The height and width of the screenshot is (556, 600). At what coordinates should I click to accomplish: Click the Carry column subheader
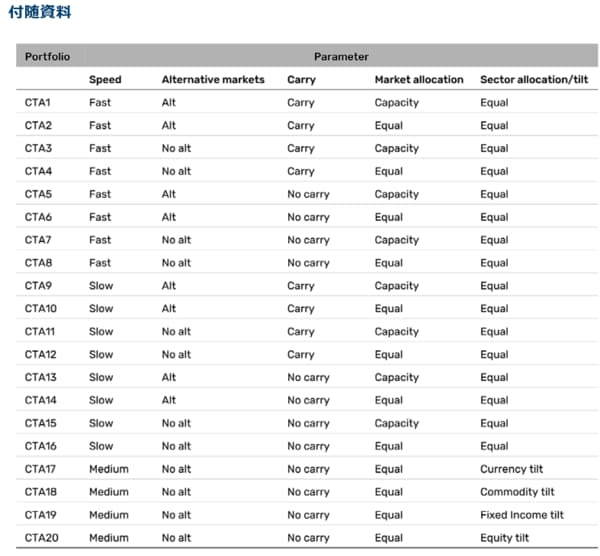click(301, 80)
